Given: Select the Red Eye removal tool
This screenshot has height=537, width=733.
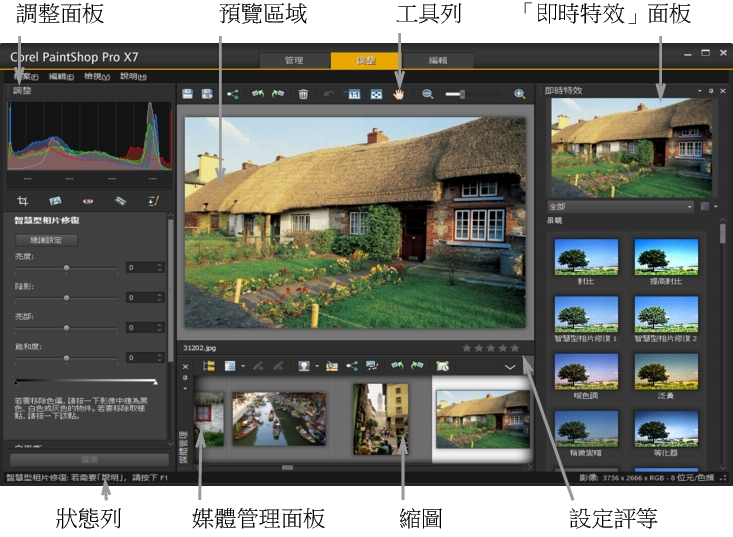Looking at the screenshot, I should coord(87,200).
